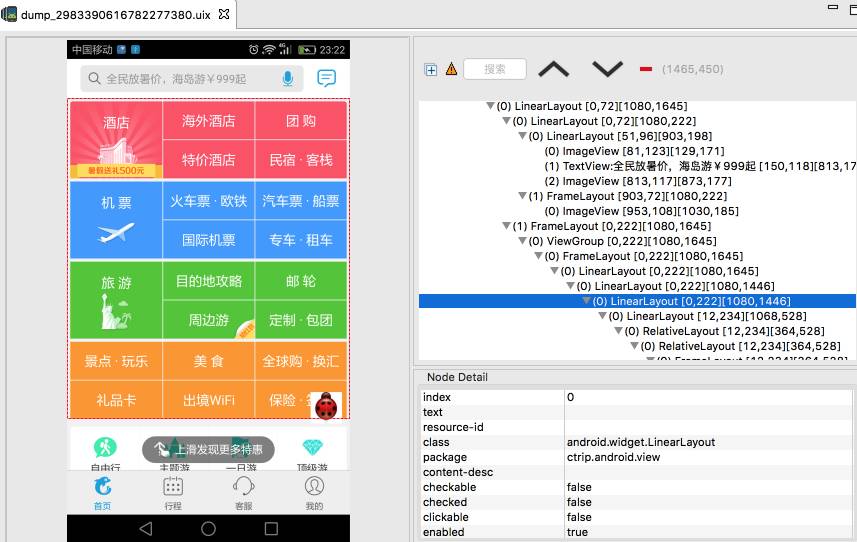Tap the 机票 flight tile with airplane
The width and height of the screenshot is (857, 542).
point(116,220)
